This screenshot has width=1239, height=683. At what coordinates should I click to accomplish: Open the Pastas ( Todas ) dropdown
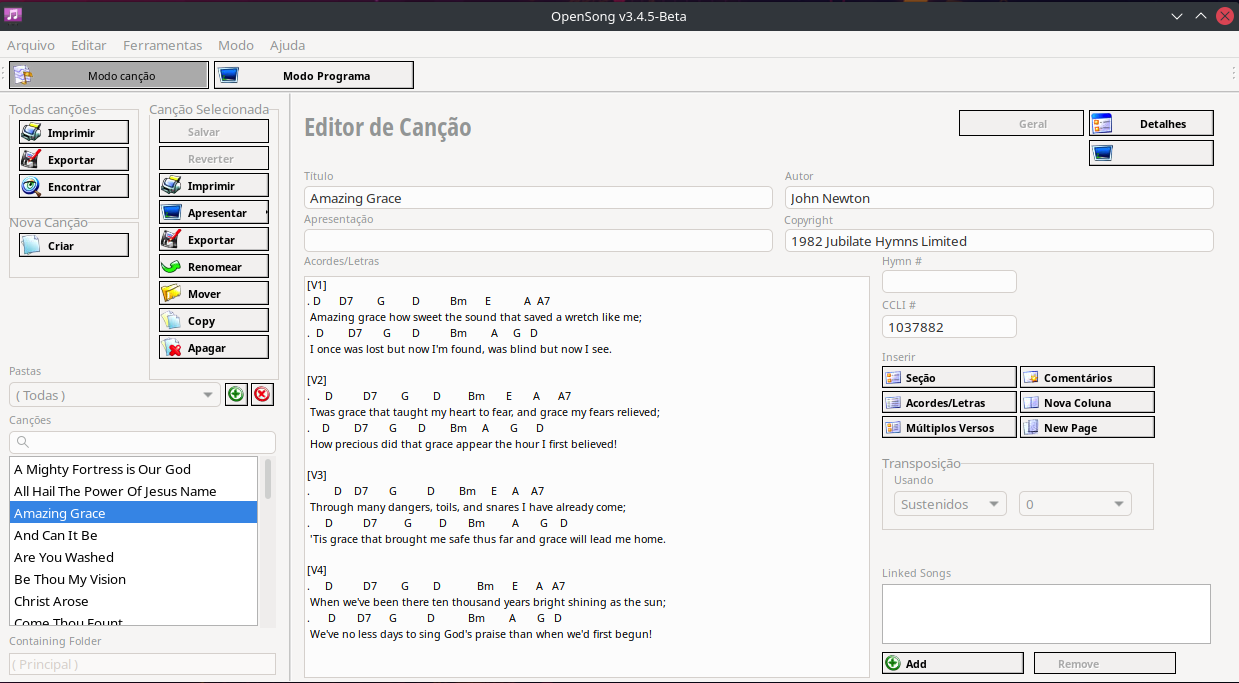pyautogui.click(x=114, y=394)
